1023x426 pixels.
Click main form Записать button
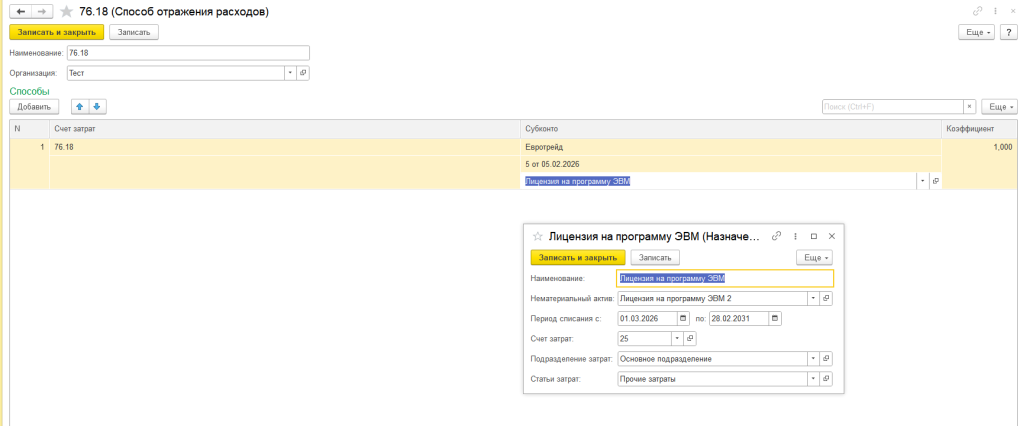point(134,32)
